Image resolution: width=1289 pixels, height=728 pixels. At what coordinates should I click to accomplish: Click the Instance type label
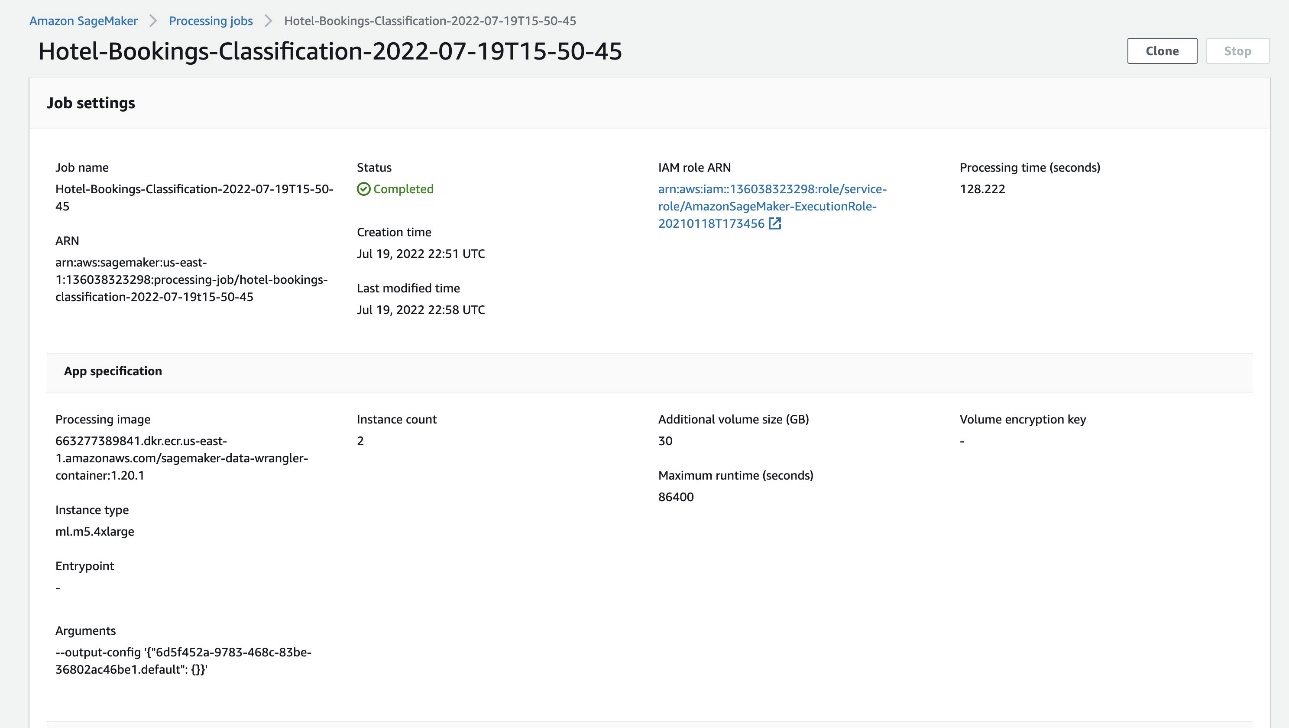92,510
